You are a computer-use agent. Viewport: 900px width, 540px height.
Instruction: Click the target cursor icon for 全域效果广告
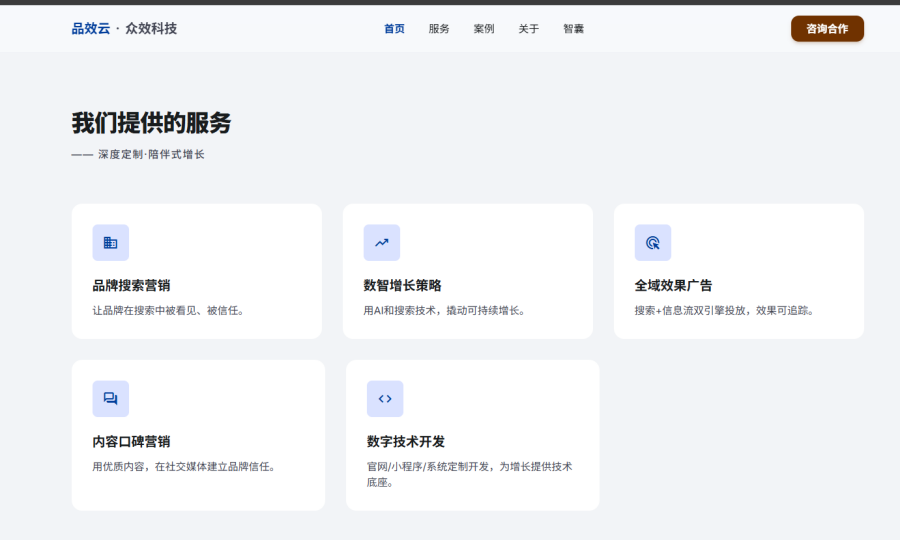pos(653,243)
